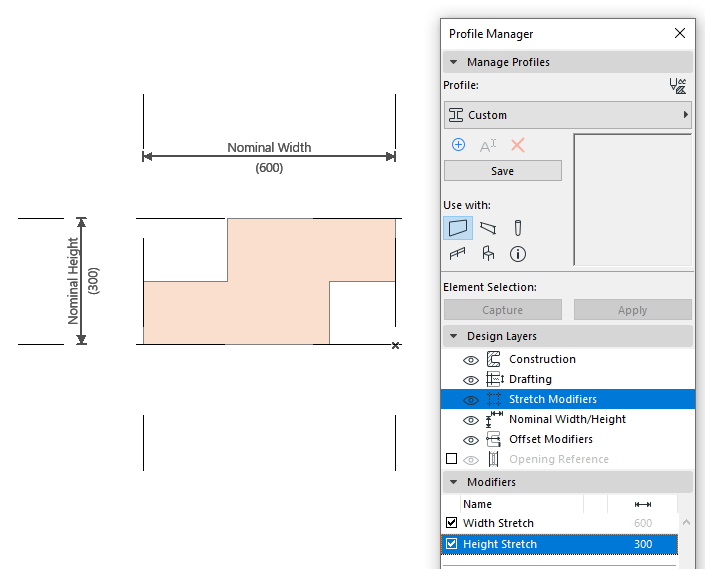This screenshot has width=705, height=569.
Task: Toggle Opening Reference layer visibility eye
Action: coord(471,460)
